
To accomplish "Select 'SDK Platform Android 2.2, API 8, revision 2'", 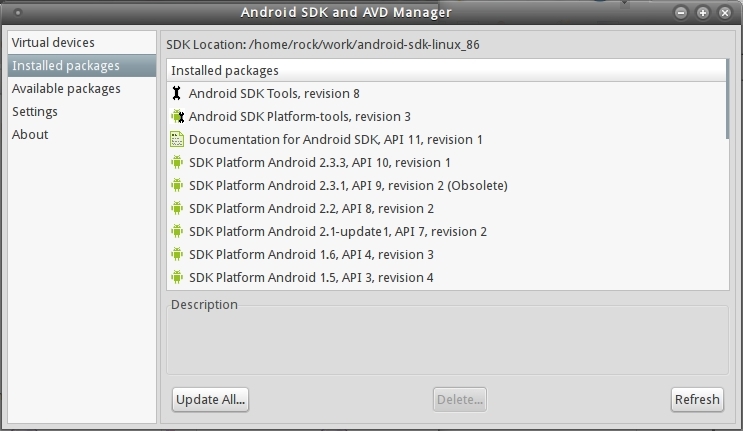I will [446, 208].
